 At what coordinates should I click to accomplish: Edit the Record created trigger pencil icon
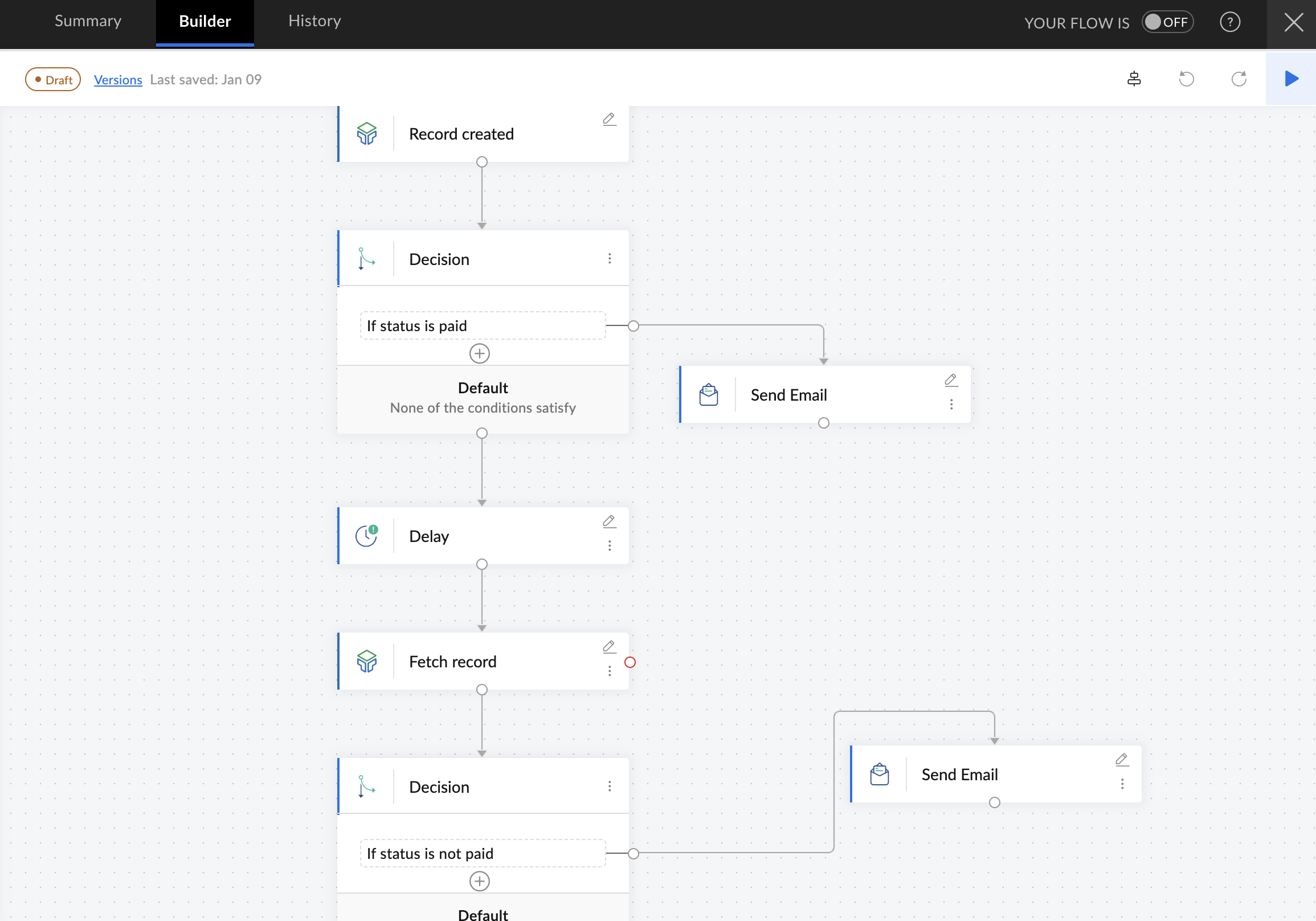[608, 119]
